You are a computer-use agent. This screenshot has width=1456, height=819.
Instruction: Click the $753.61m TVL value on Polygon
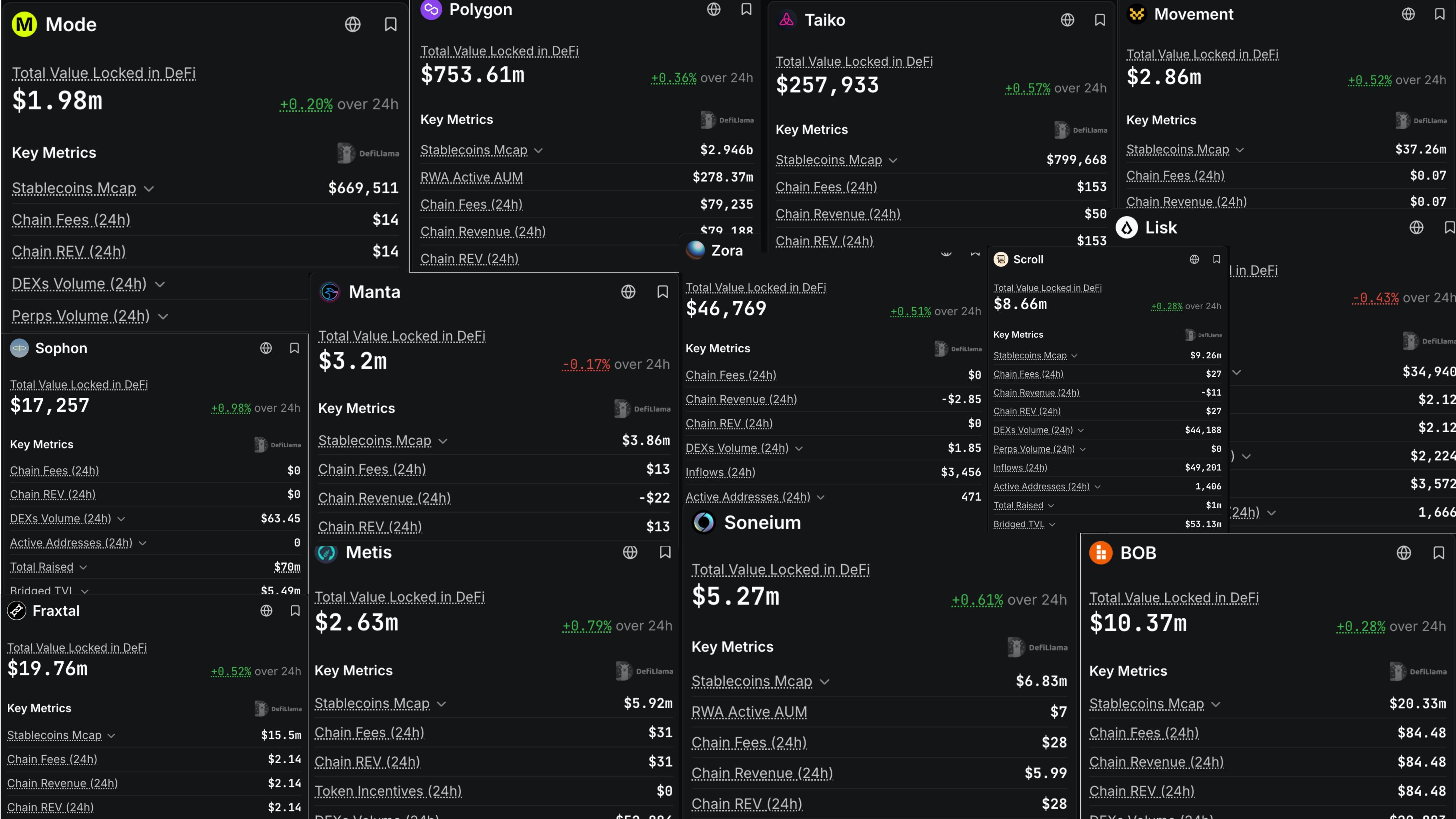(x=472, y=75)
